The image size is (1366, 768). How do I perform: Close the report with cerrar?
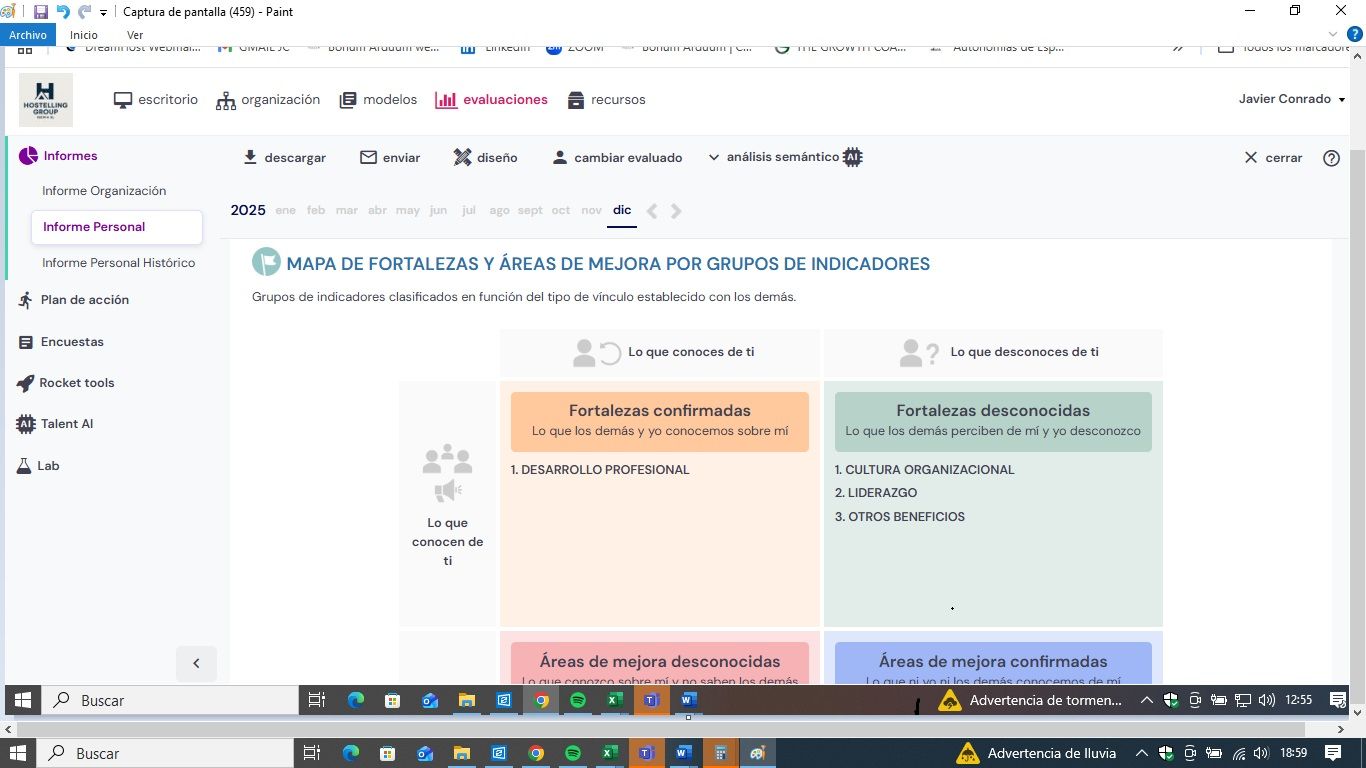pos(1273,157)
